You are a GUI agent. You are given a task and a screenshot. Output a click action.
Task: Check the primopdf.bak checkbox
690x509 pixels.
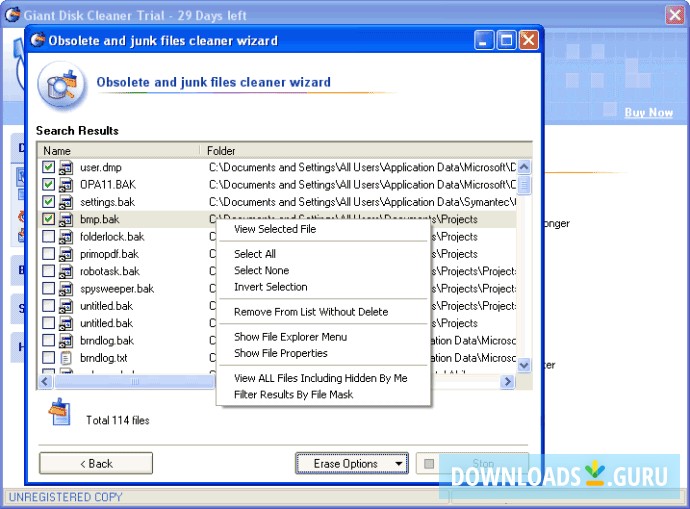48,254
